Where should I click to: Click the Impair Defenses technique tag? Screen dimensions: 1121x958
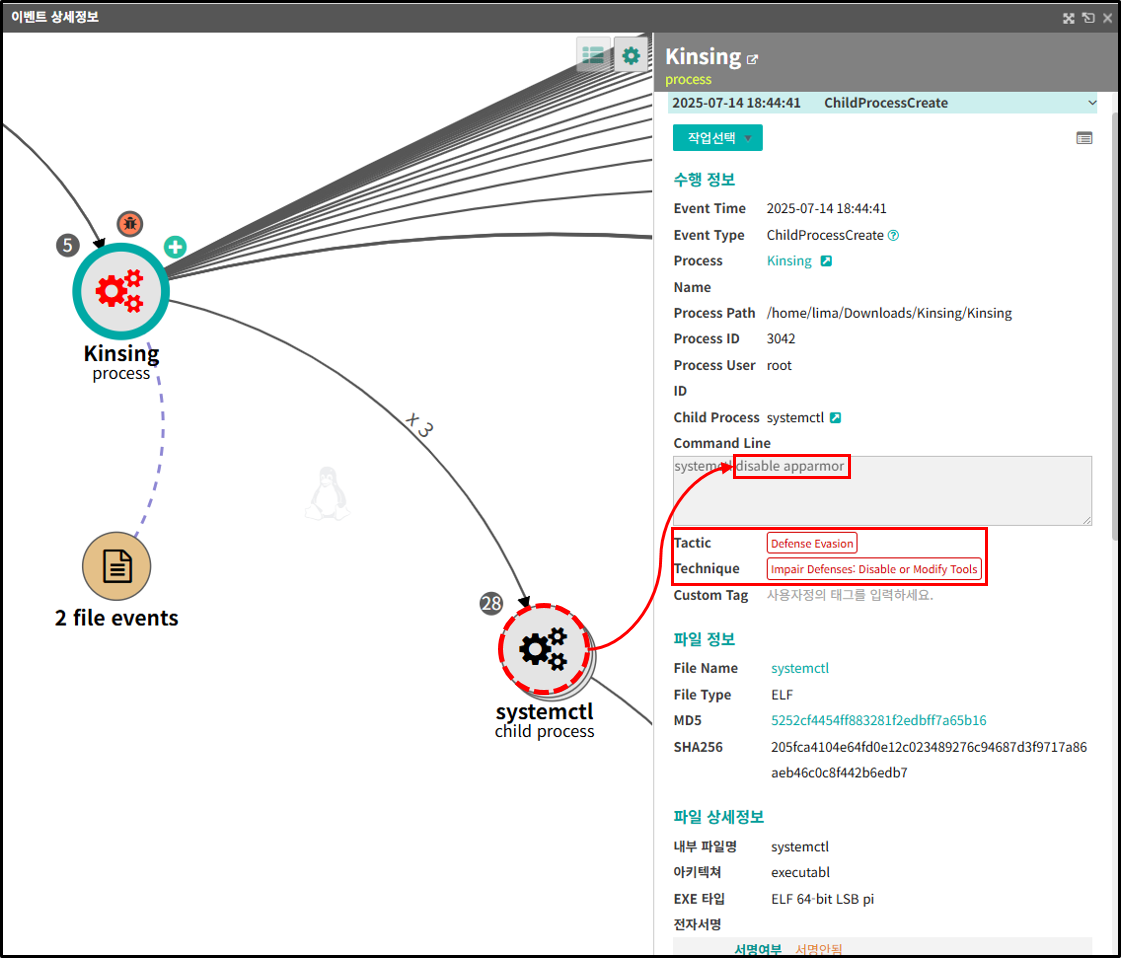(874, 569)
